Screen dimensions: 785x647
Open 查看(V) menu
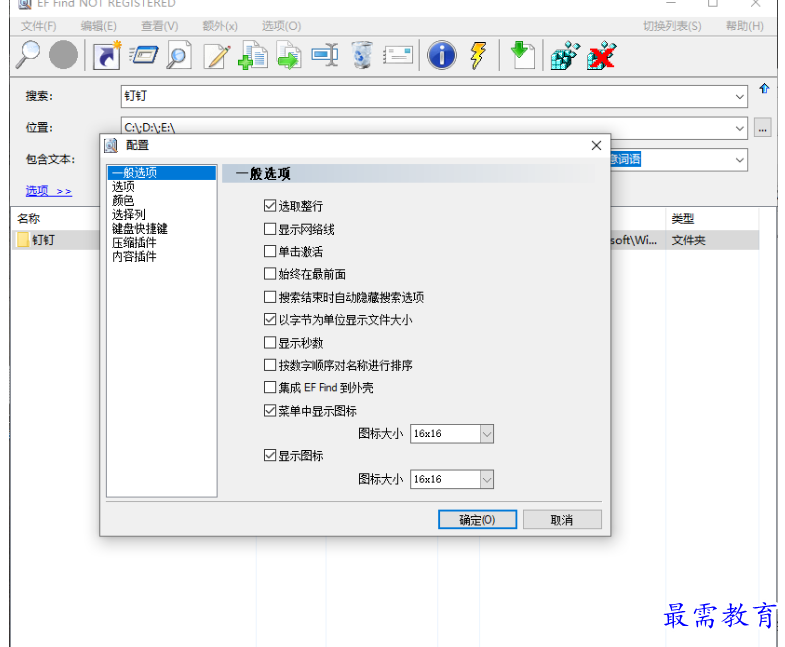coord(160,26)
